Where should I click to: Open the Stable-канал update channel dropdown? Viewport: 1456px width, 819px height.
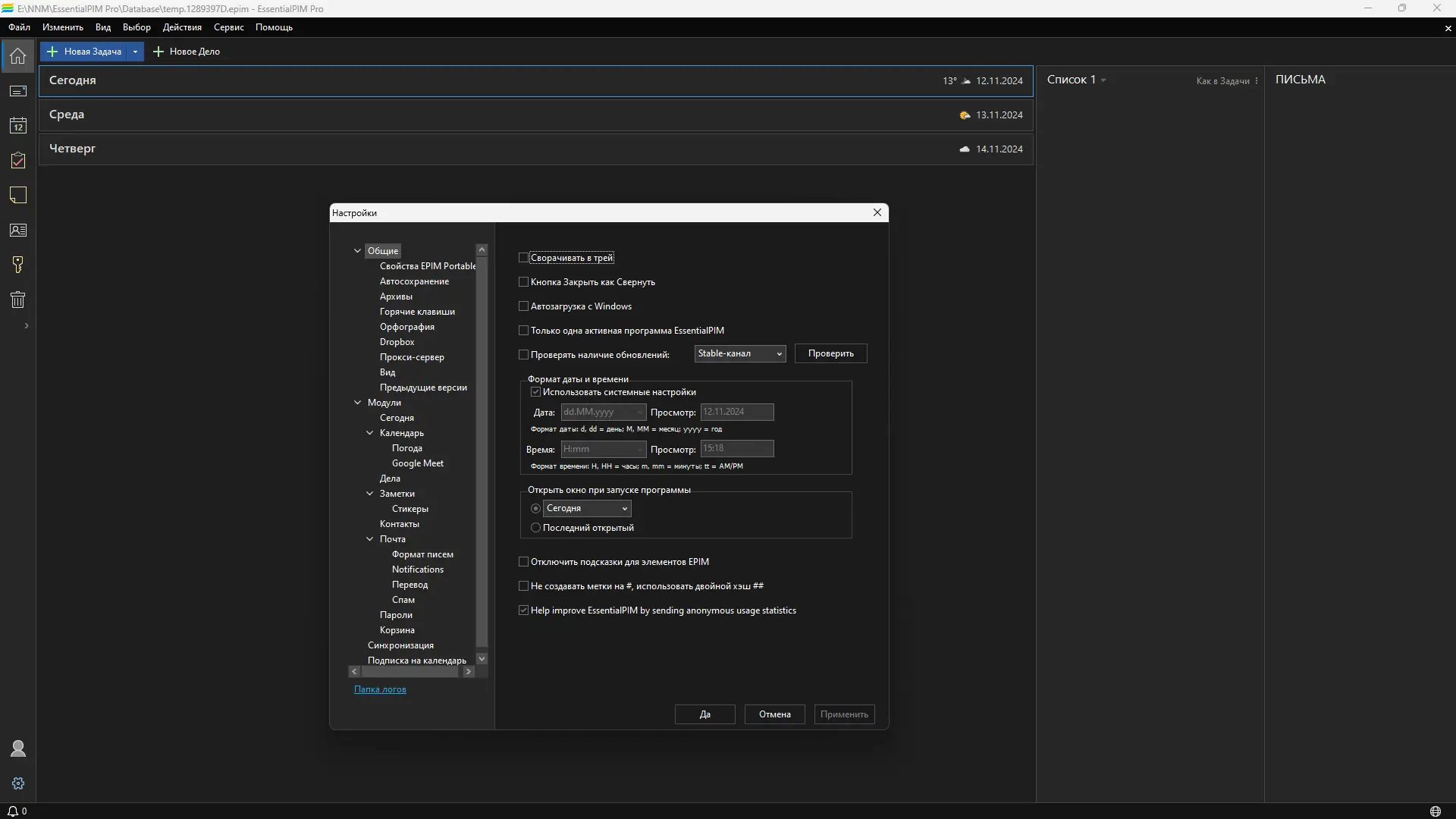[739, 354]
